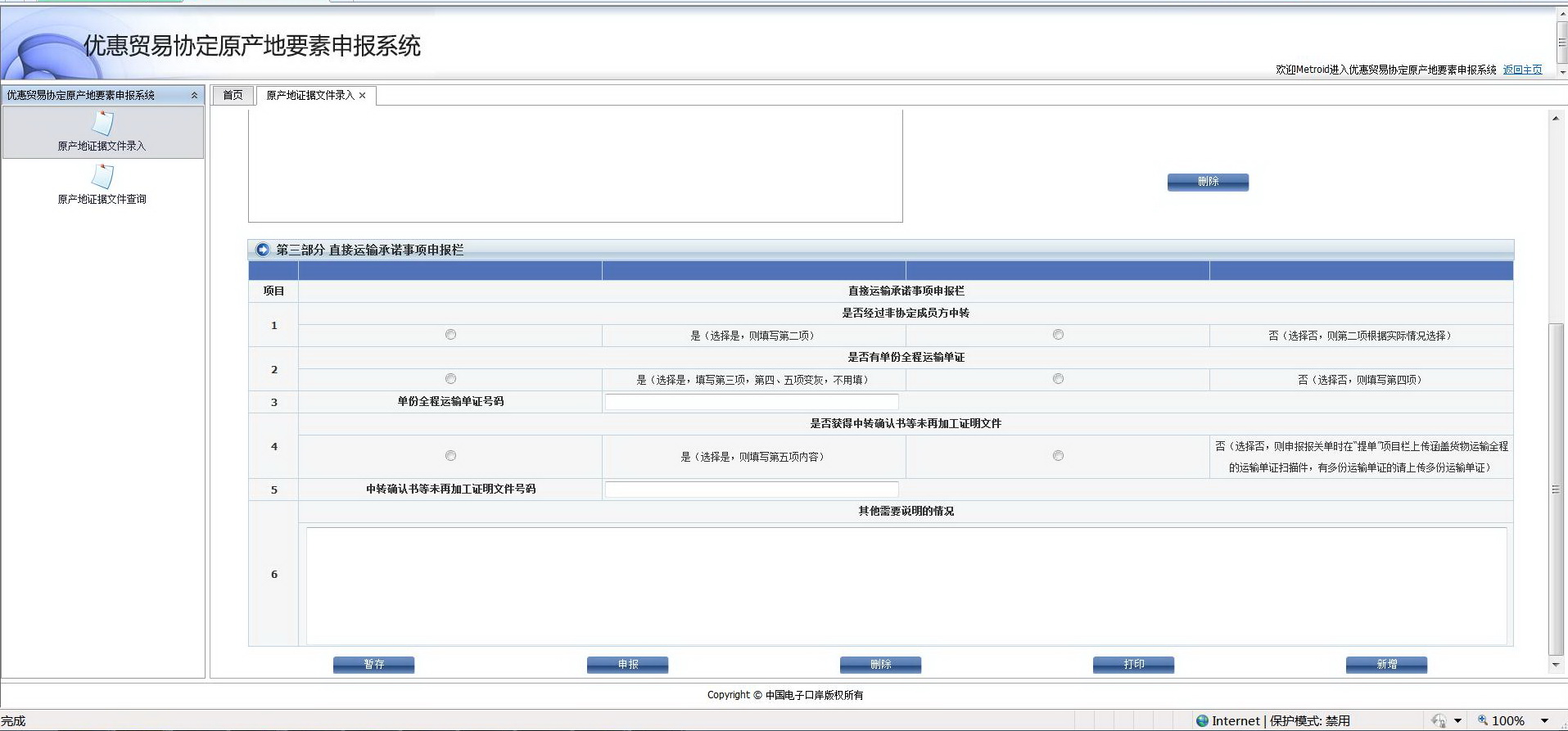The image size is (1568, 731).
Task: Click the form scrollbar down arrow
Action: pos(1556,665)
